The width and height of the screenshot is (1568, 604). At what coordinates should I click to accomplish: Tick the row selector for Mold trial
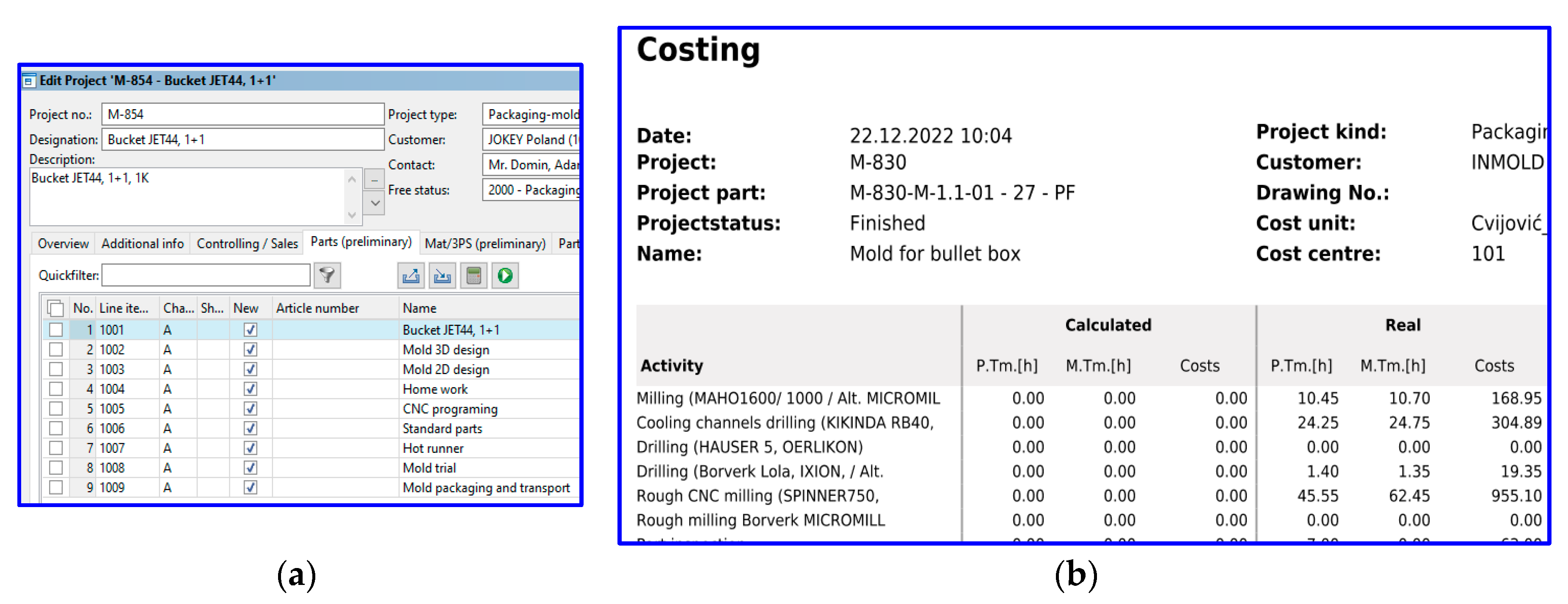(56, 468)
